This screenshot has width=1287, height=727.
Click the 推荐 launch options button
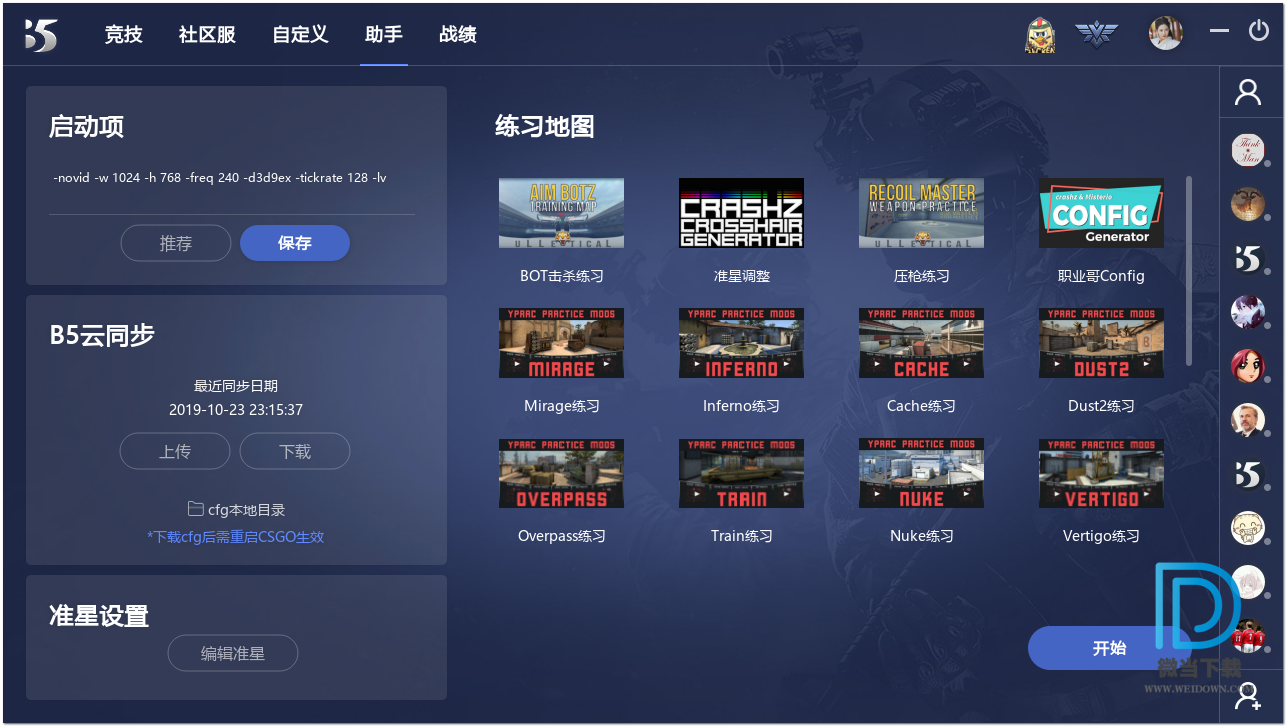176,243
